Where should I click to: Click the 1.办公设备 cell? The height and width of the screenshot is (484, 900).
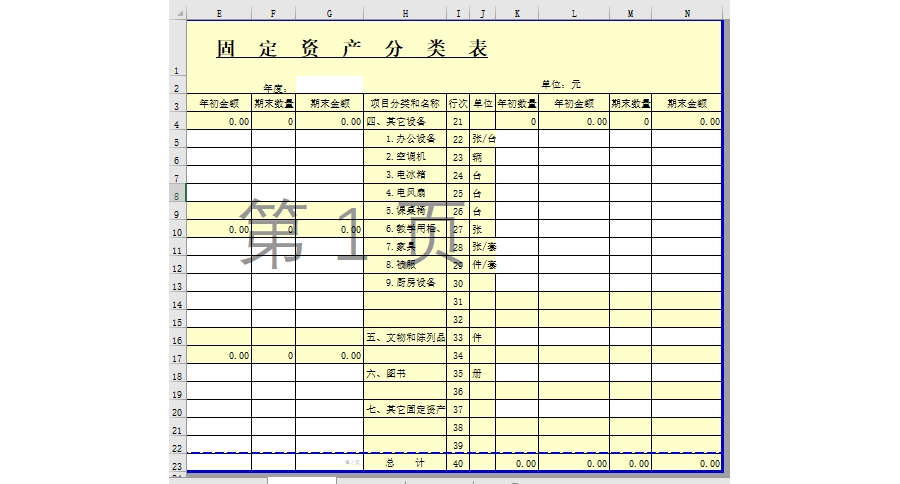point(405,139)
